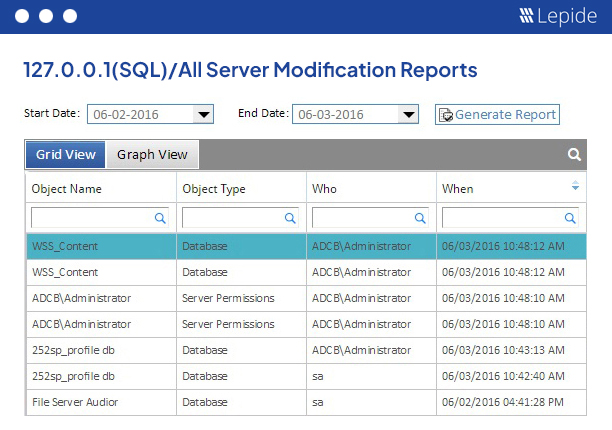Open the End Date dropdown arrow

pos(408,114)
